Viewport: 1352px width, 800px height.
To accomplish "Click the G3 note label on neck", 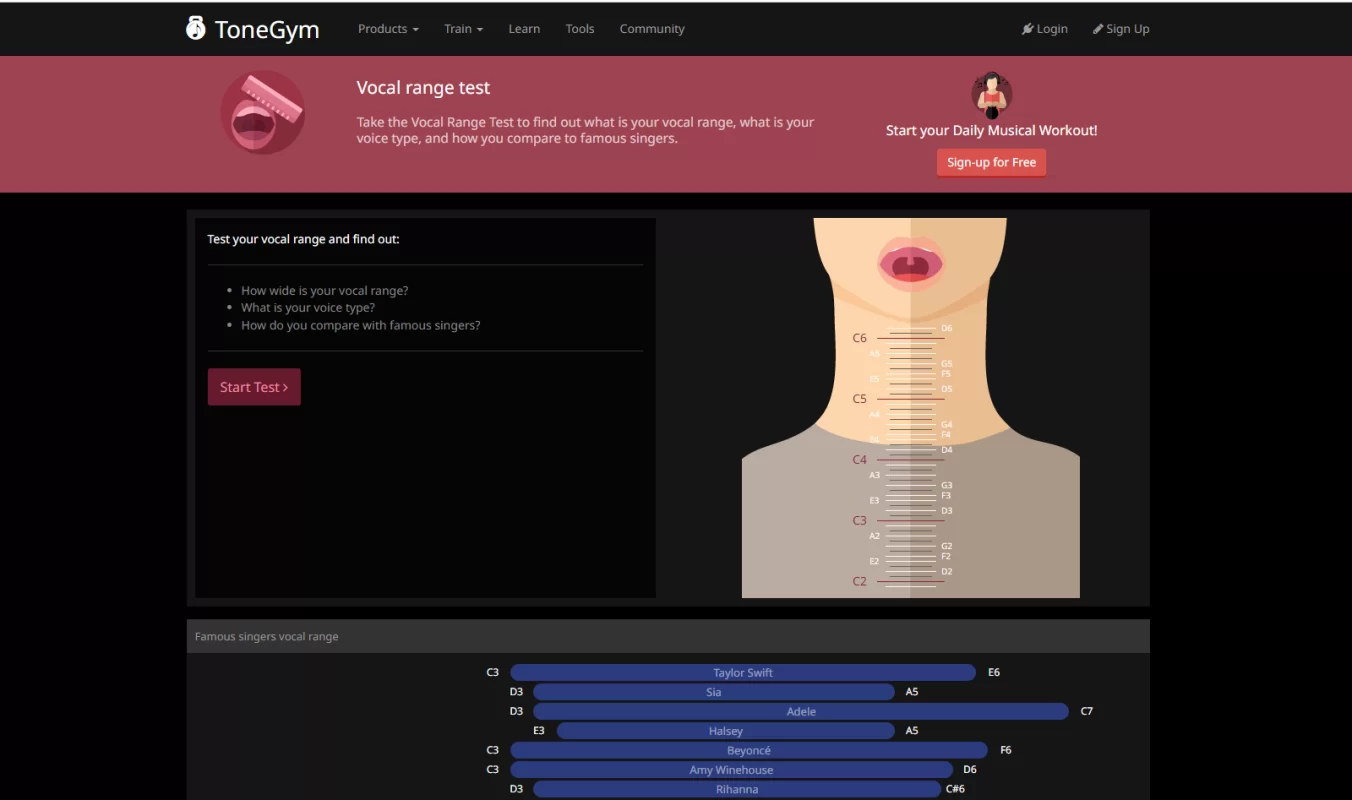I will (x=947, y=486).
